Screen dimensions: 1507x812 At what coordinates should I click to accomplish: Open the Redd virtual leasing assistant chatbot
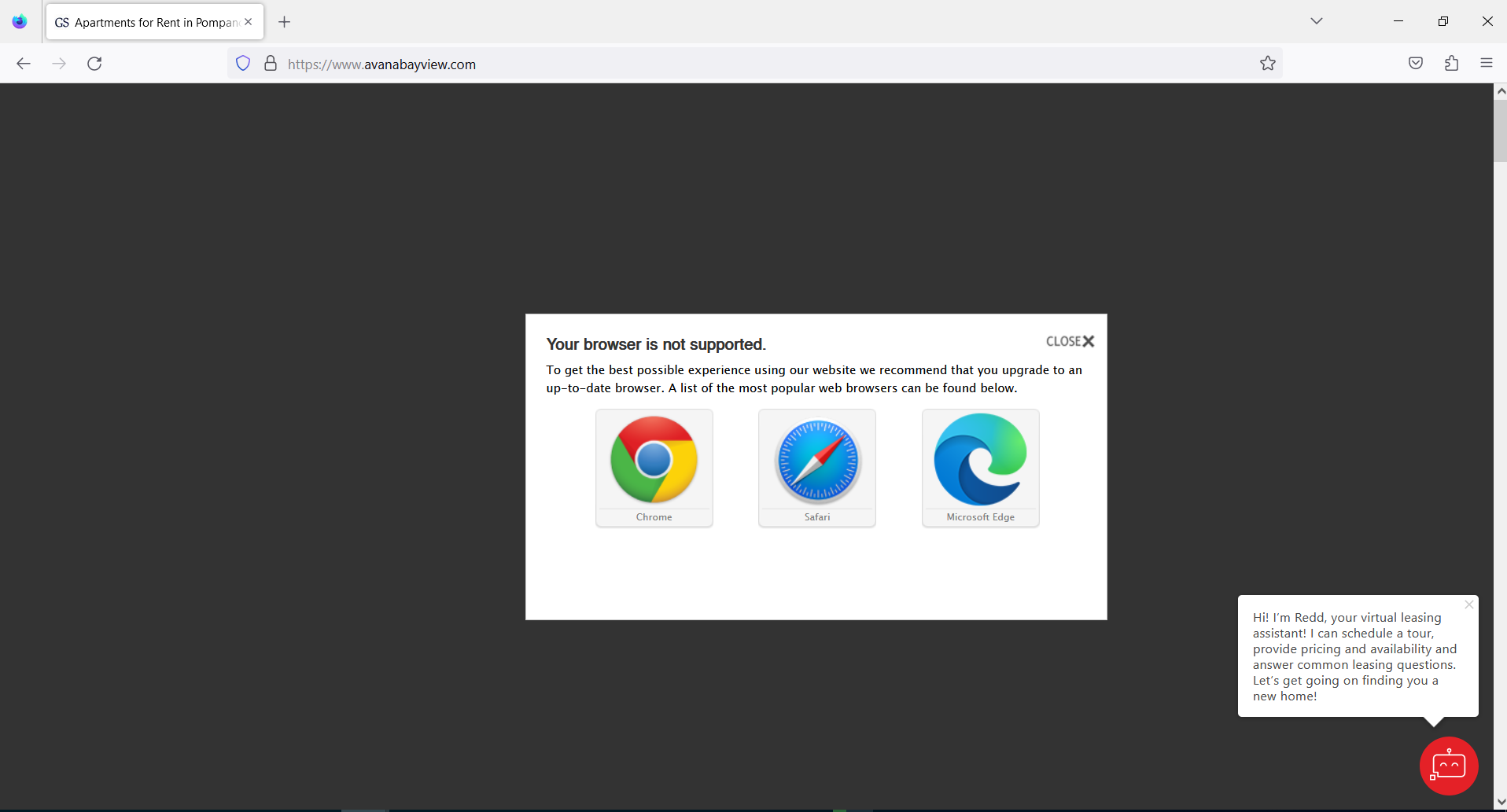[x=1449, y=766]
